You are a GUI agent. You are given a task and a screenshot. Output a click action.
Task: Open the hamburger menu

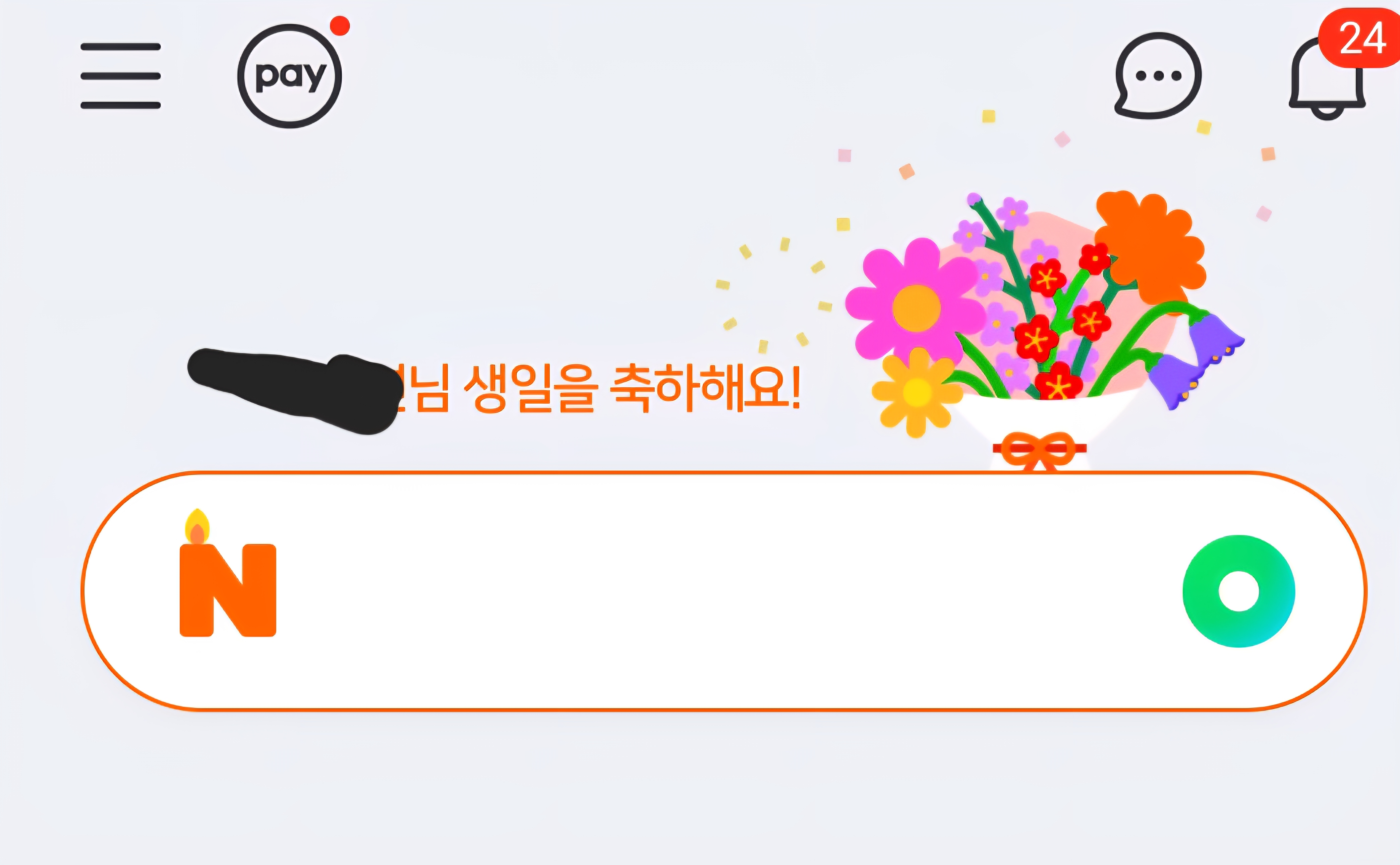(x=120, y=75)
